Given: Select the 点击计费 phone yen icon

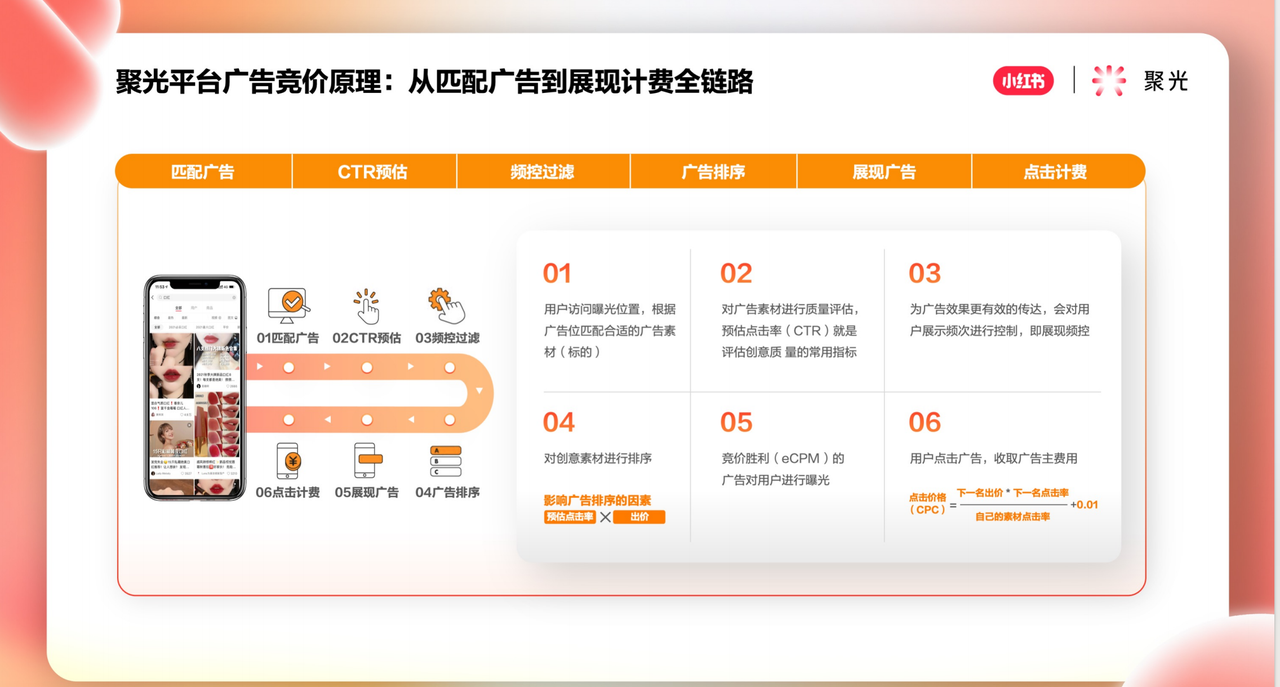Looking at the screenshot, I should pos(288,461).
